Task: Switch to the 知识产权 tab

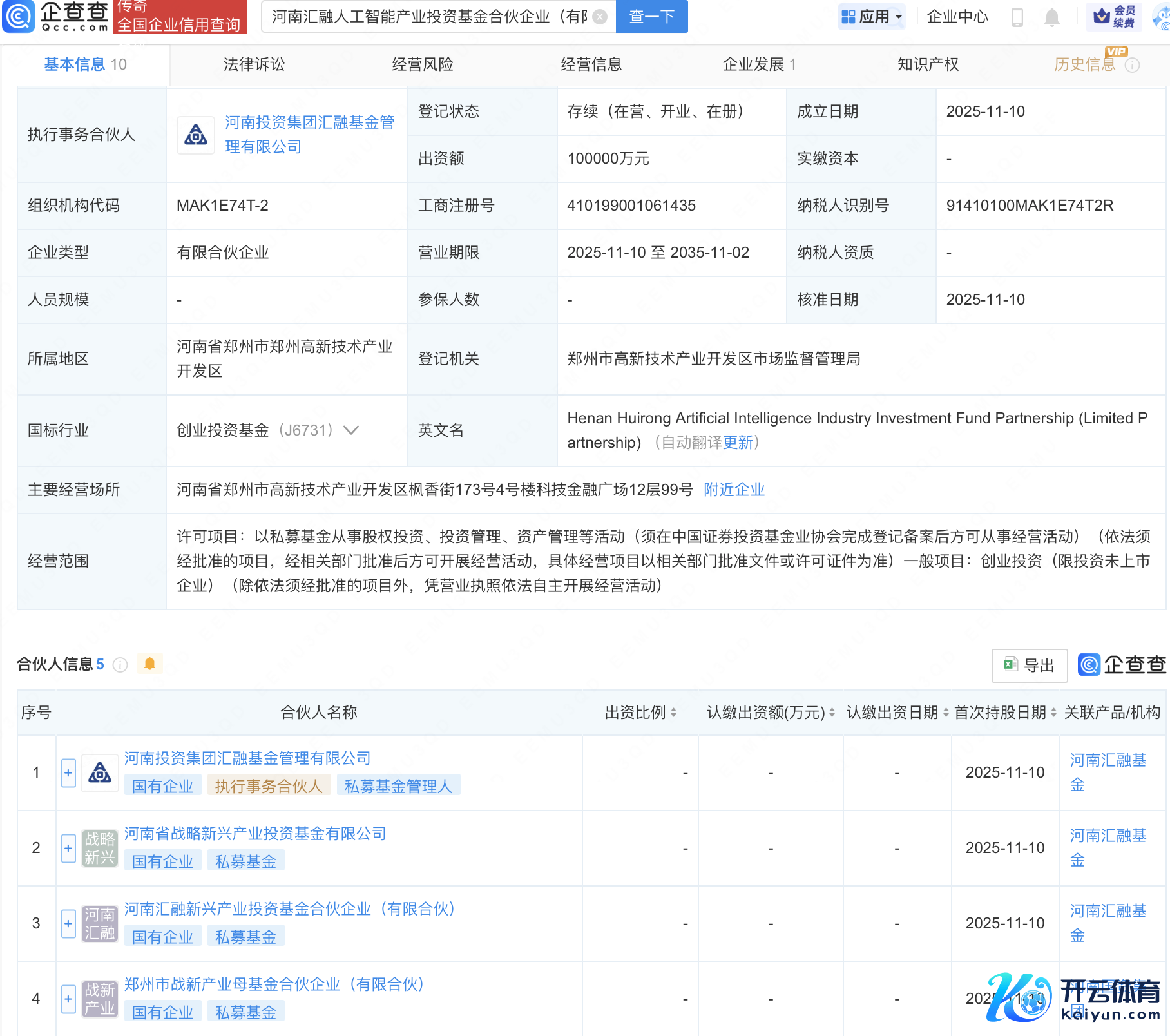Action: (928, 64)
